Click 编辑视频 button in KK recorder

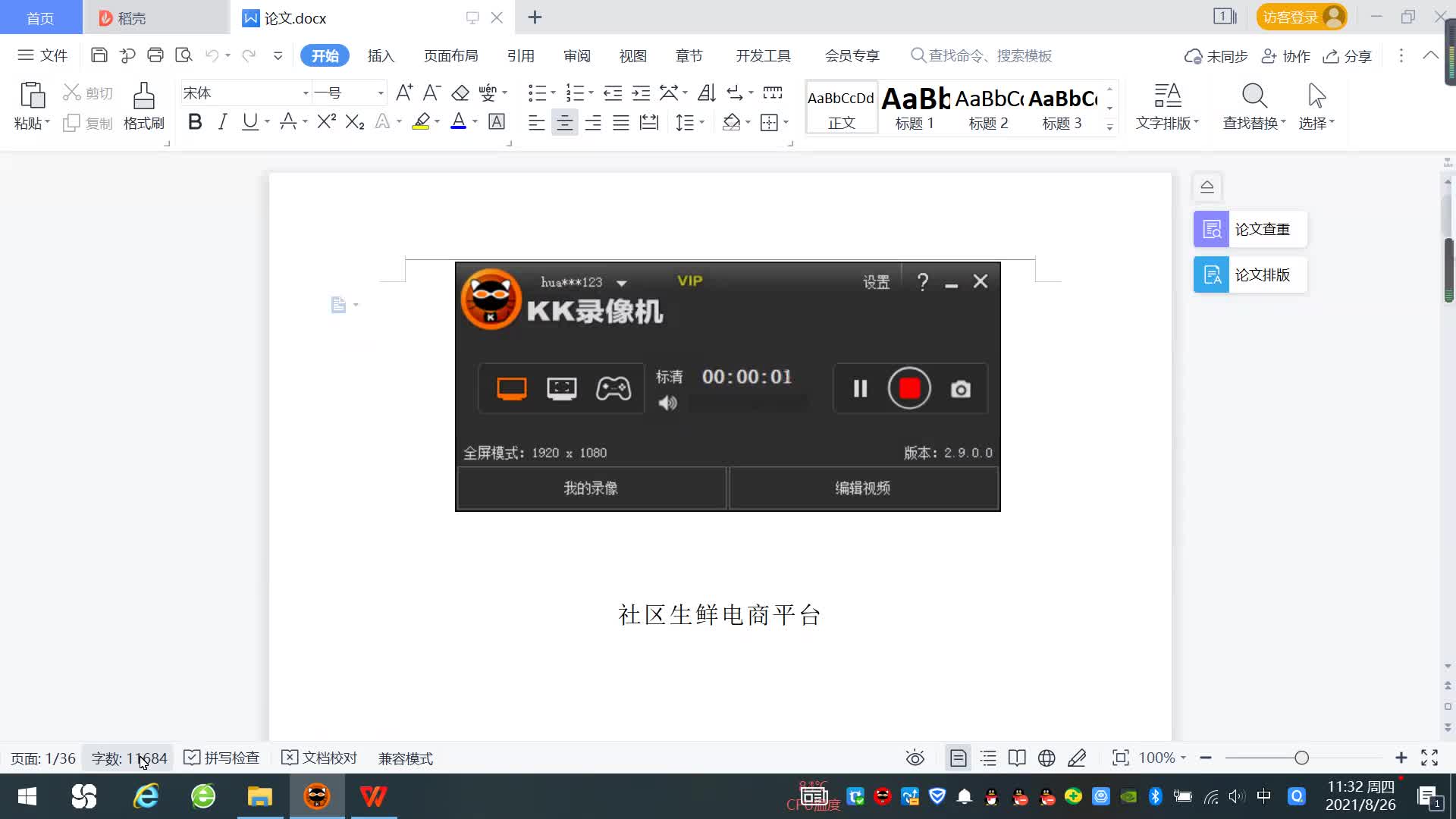point(863,488)
